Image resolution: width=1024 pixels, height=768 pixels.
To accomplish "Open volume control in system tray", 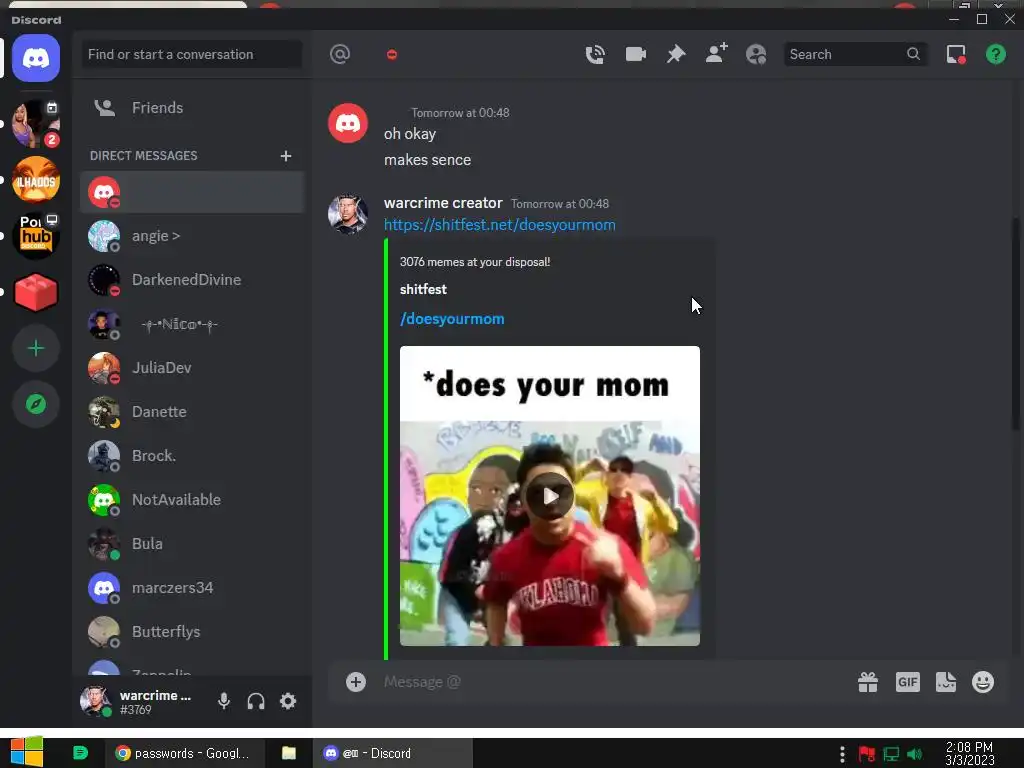I will coord(914,754).
